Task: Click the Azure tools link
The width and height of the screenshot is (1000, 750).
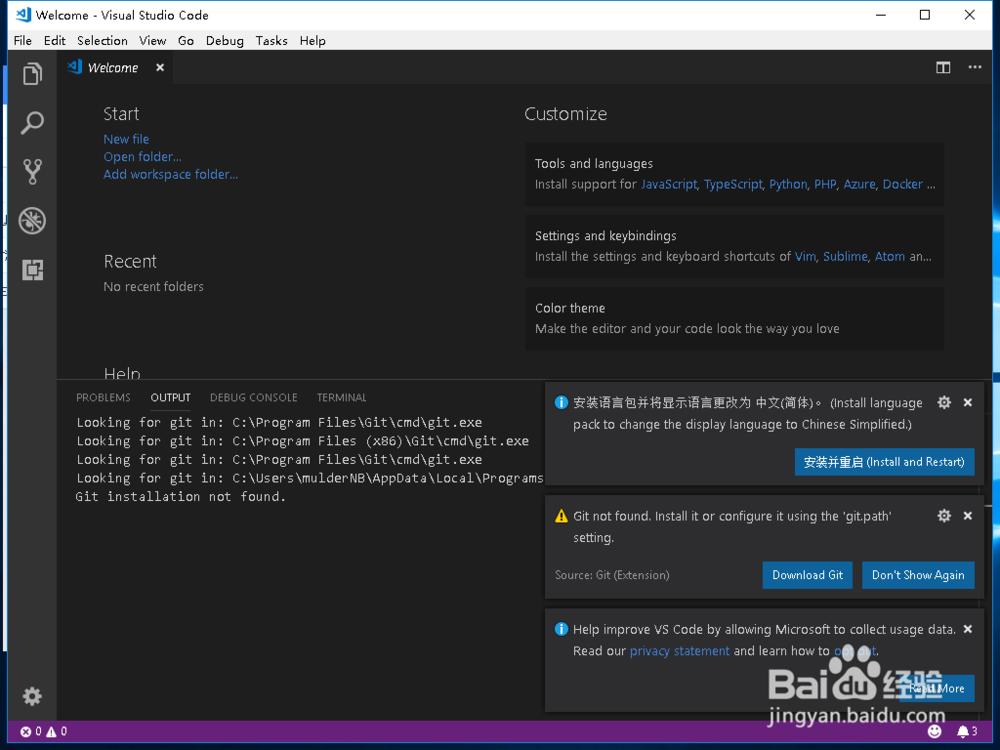Action: click(860, 184)
